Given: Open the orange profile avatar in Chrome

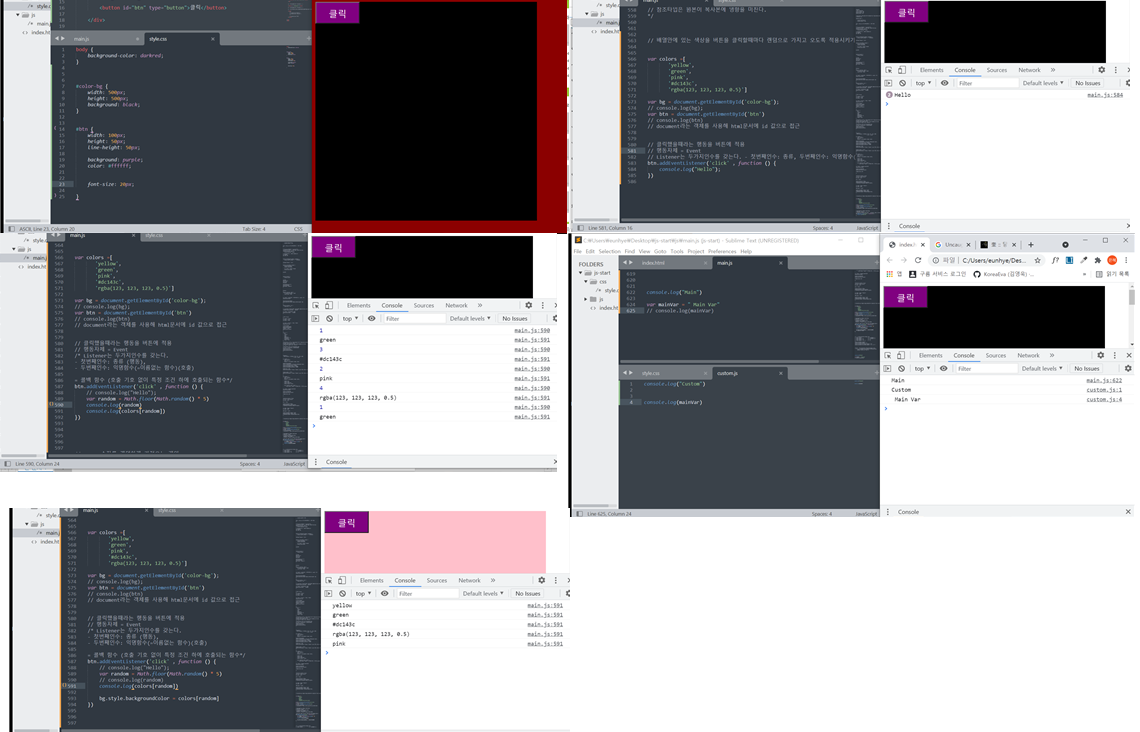Looking at the screenshot, I should [1112, 260].
